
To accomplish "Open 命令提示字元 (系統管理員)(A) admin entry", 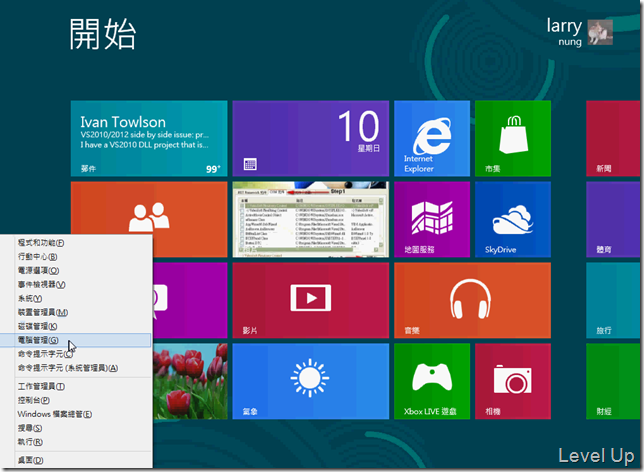I will [x=76, y=368].
